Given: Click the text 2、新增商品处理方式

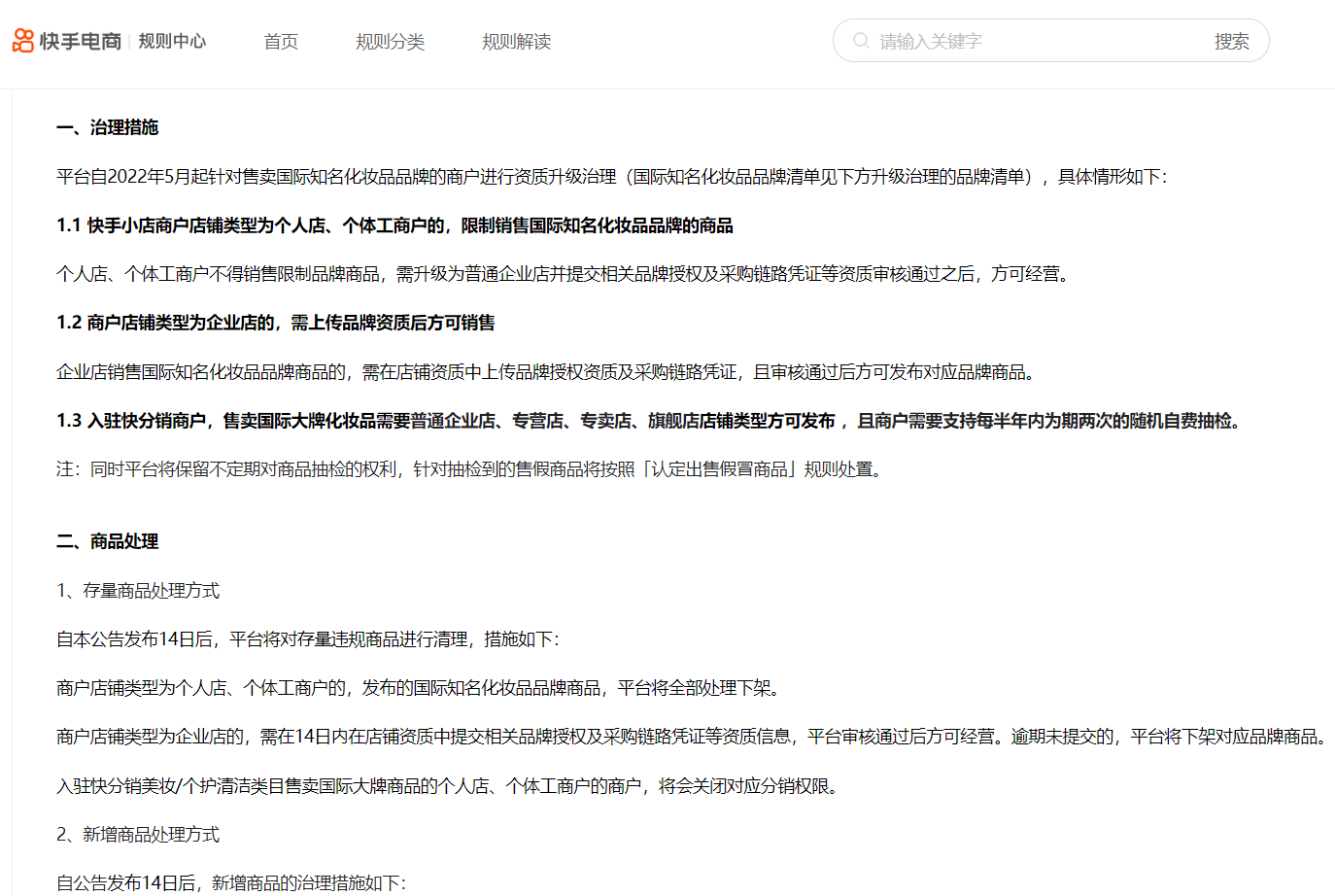Looking at the screenshot, I should point(138,835).
